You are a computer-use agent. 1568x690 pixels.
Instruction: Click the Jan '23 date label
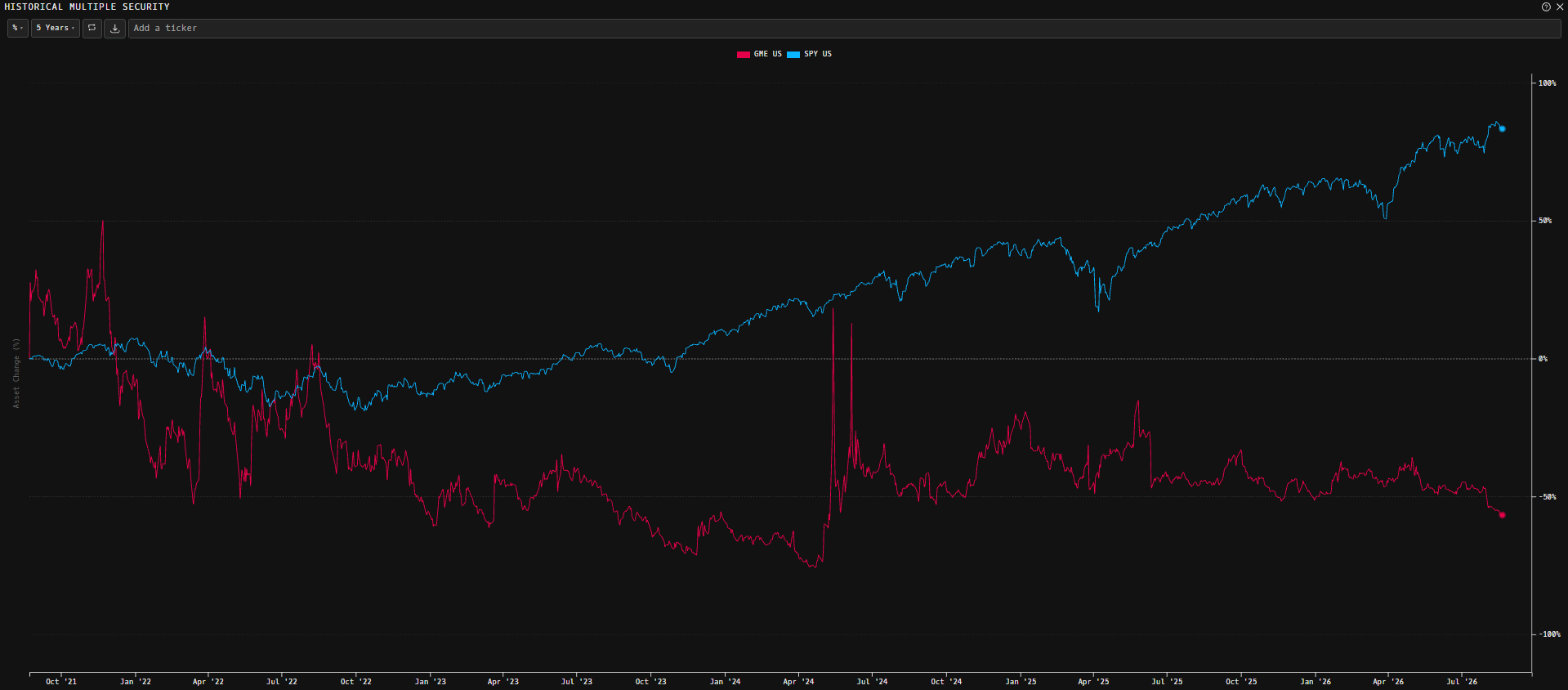[431, 682]
